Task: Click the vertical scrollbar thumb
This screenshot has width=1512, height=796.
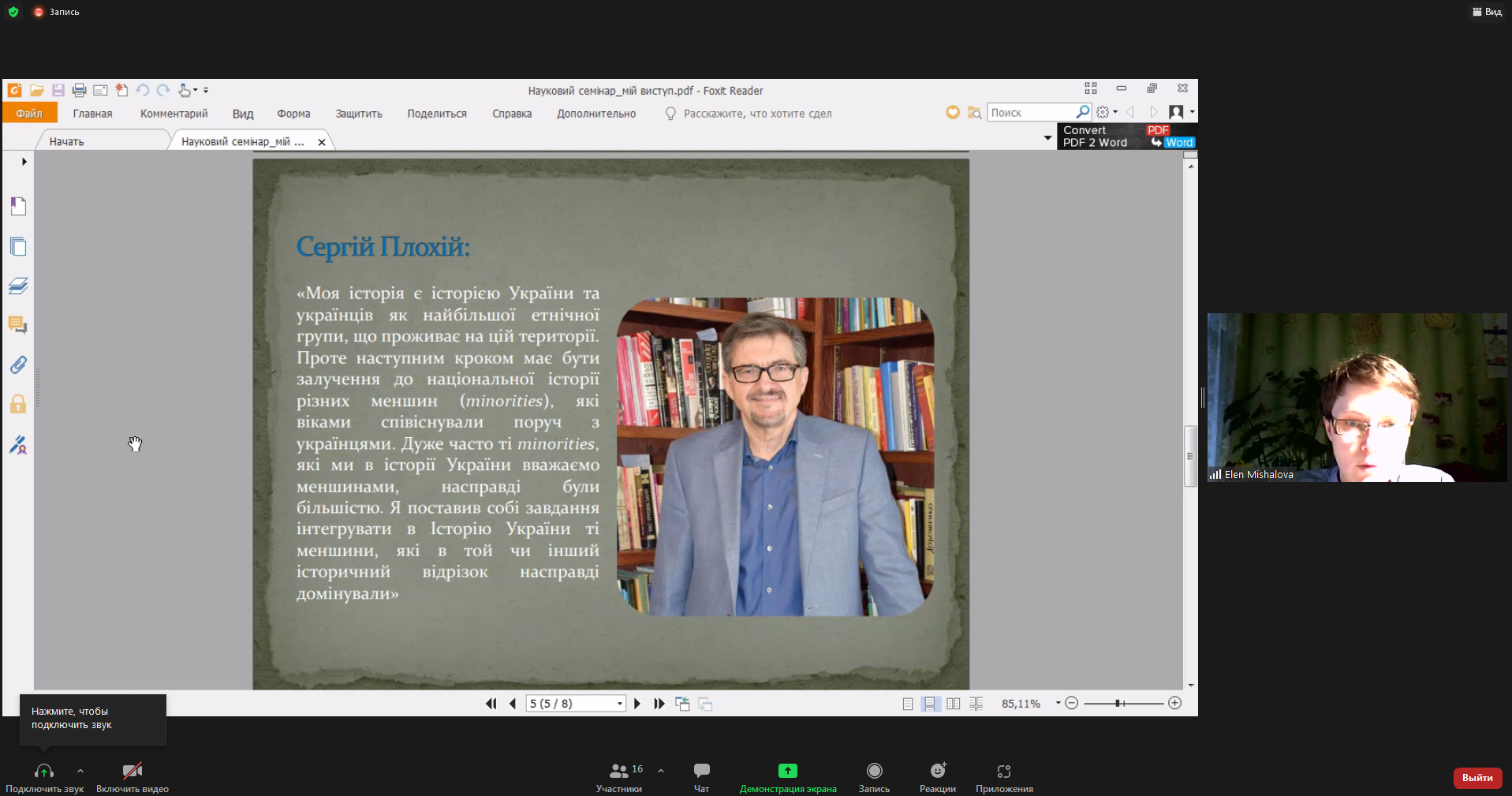Action: tap(1191, 456)
